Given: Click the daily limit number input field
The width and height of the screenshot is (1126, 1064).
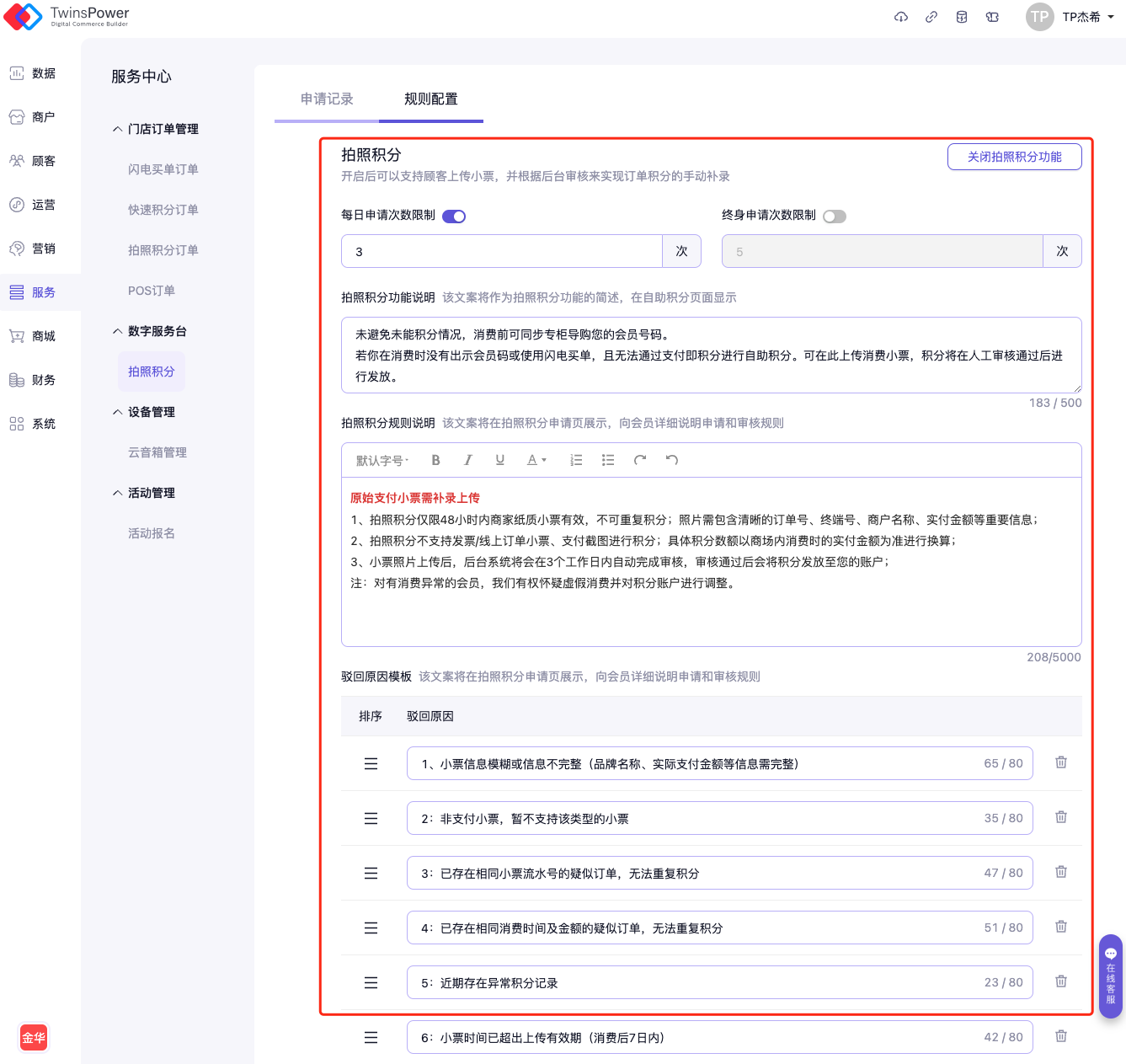Looking at the screenshot, I should tap(502, 251).
